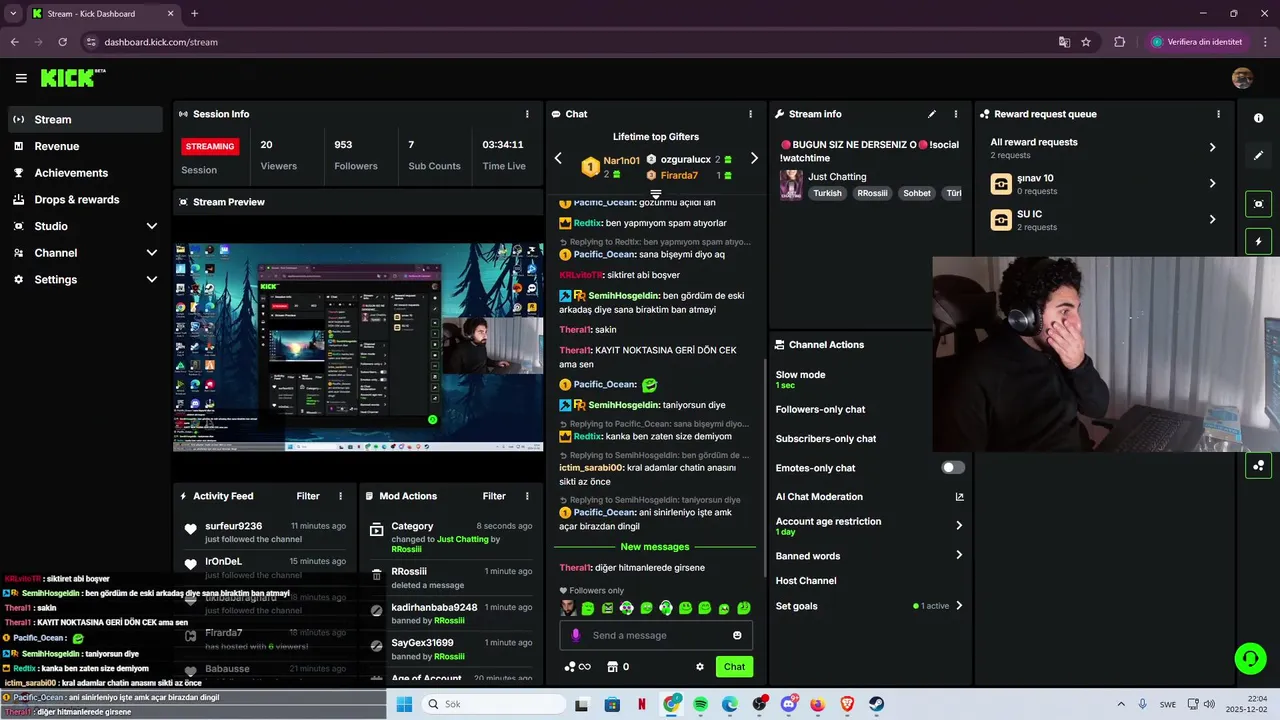Edit stream info with pencil icon

932,114
